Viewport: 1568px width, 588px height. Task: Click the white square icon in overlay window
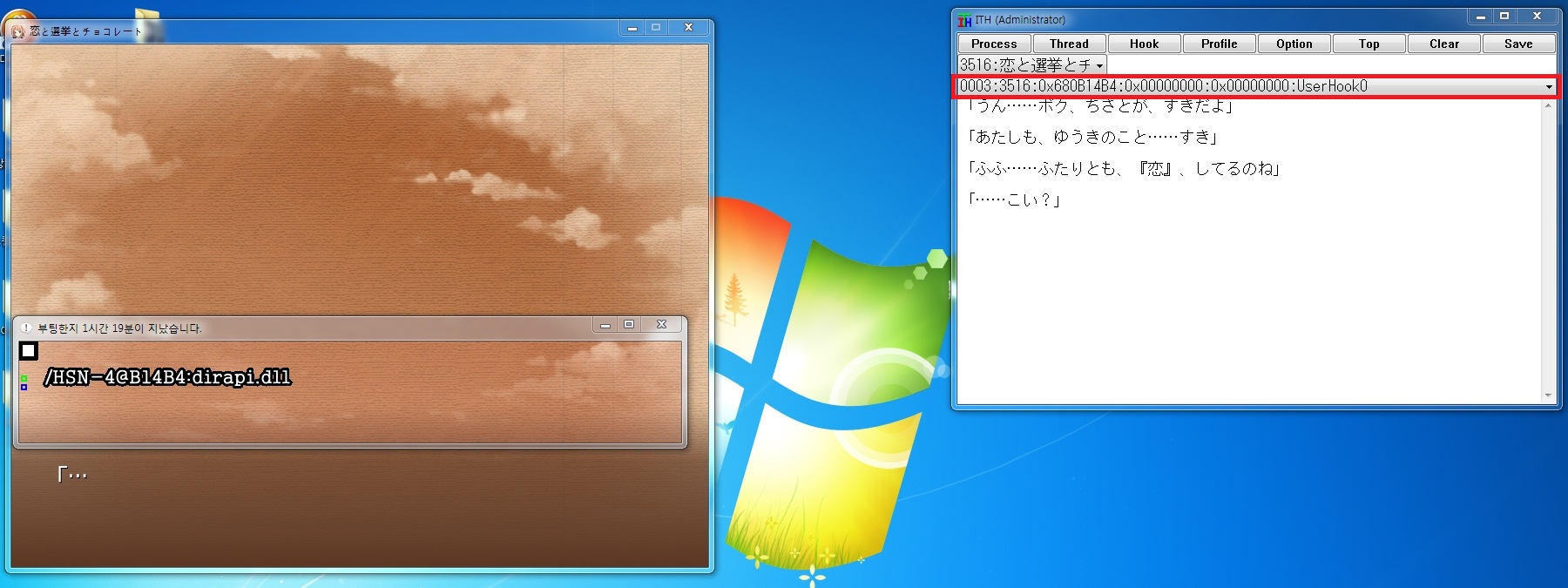(x=29, y=351)
